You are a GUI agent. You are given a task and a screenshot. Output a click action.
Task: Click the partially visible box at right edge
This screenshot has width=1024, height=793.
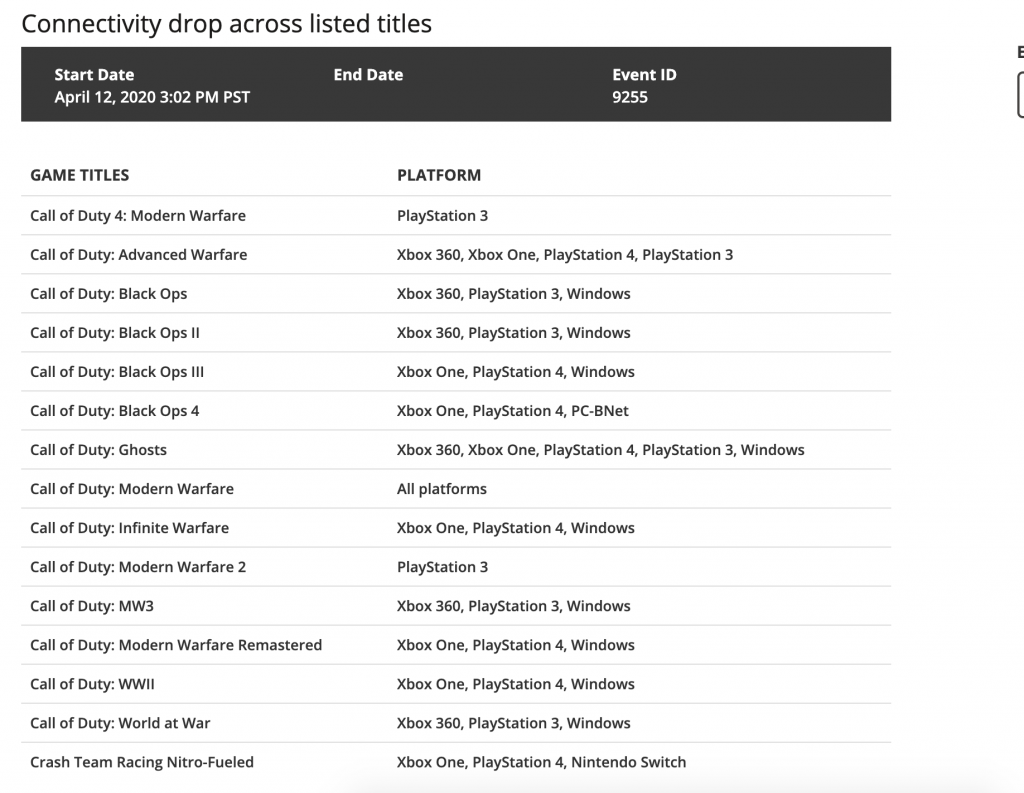tap(1019, 96)
